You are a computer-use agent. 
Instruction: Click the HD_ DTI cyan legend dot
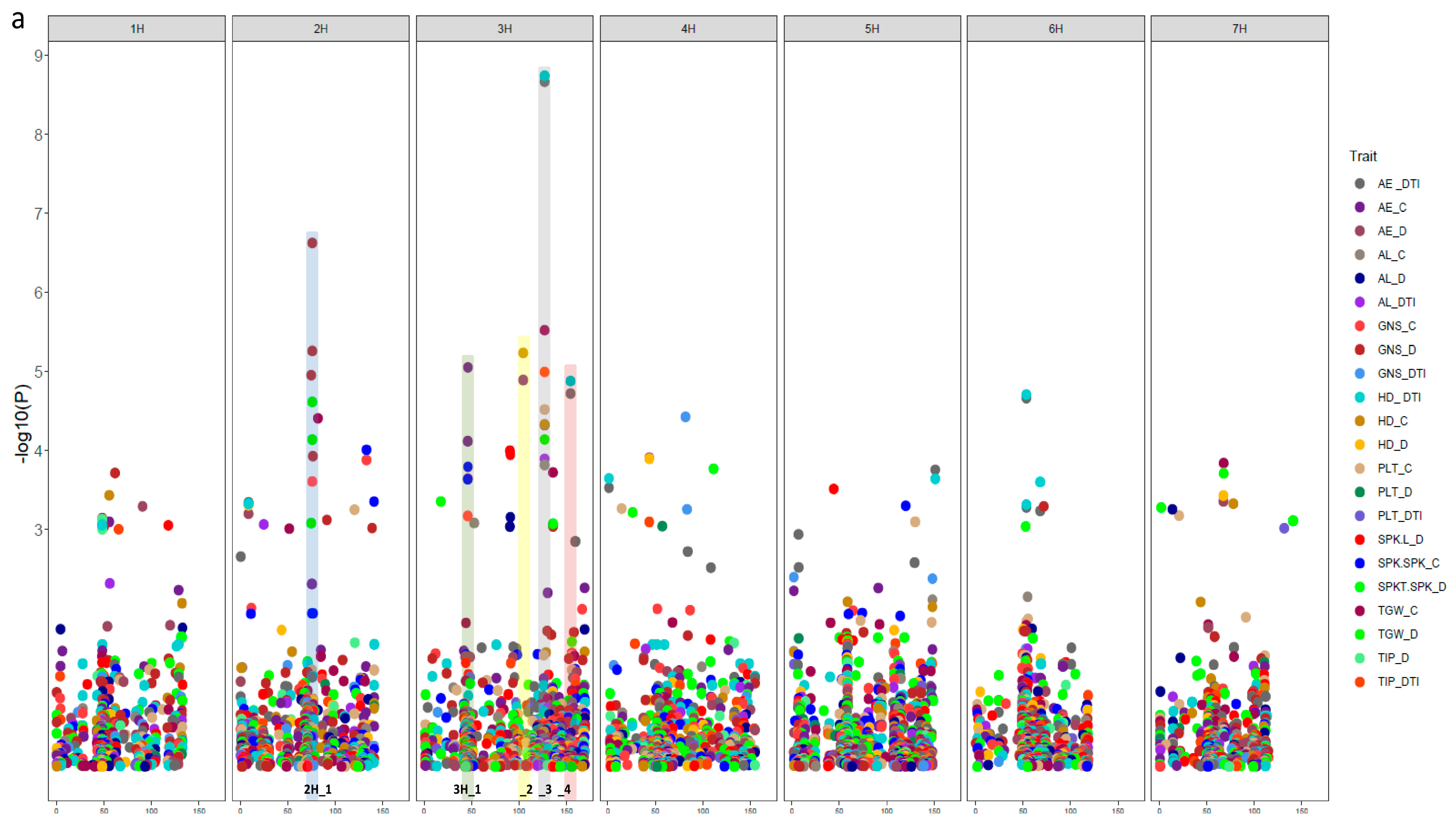[1359, 397]
